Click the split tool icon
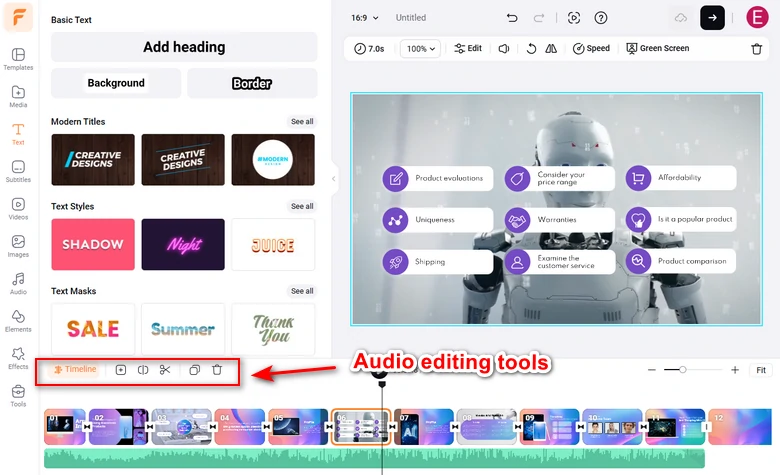Viewport: 780px width, 475px height. pos(143,370)
